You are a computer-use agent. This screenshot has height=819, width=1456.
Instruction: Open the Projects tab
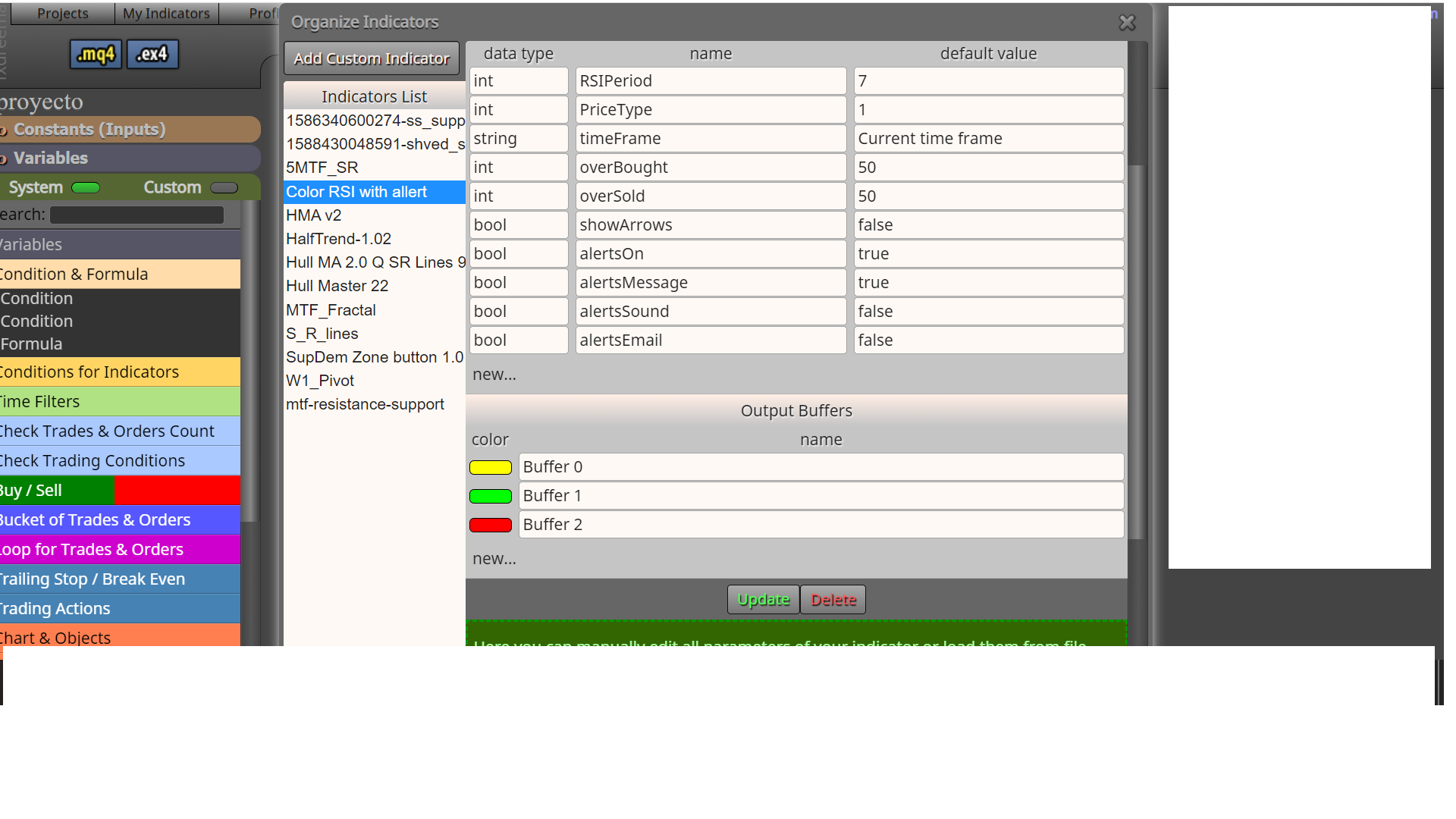point(63,13)
